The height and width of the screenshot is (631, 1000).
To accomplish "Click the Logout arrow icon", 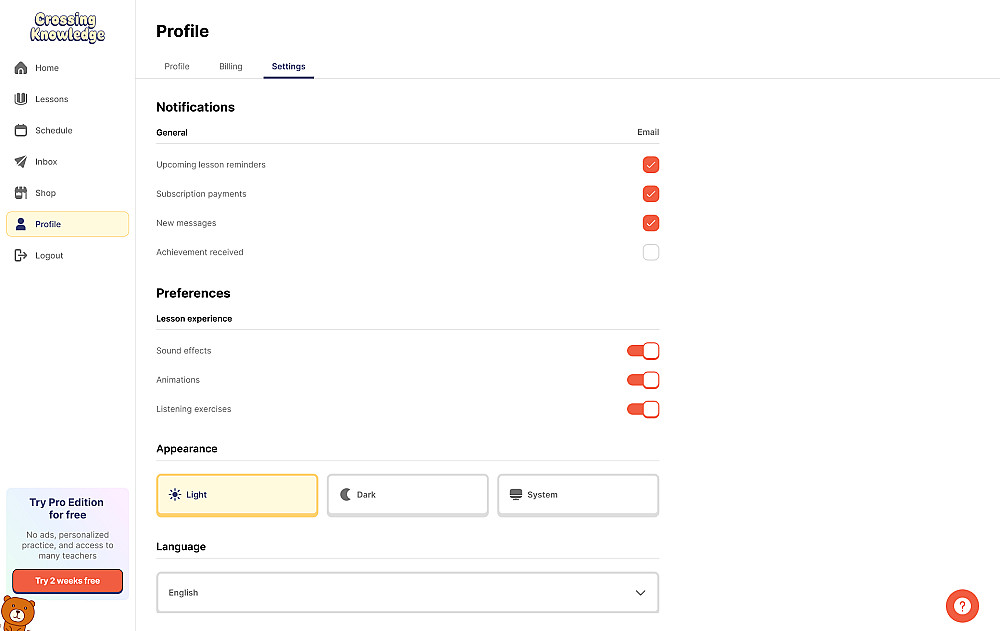I will [20, 255].
